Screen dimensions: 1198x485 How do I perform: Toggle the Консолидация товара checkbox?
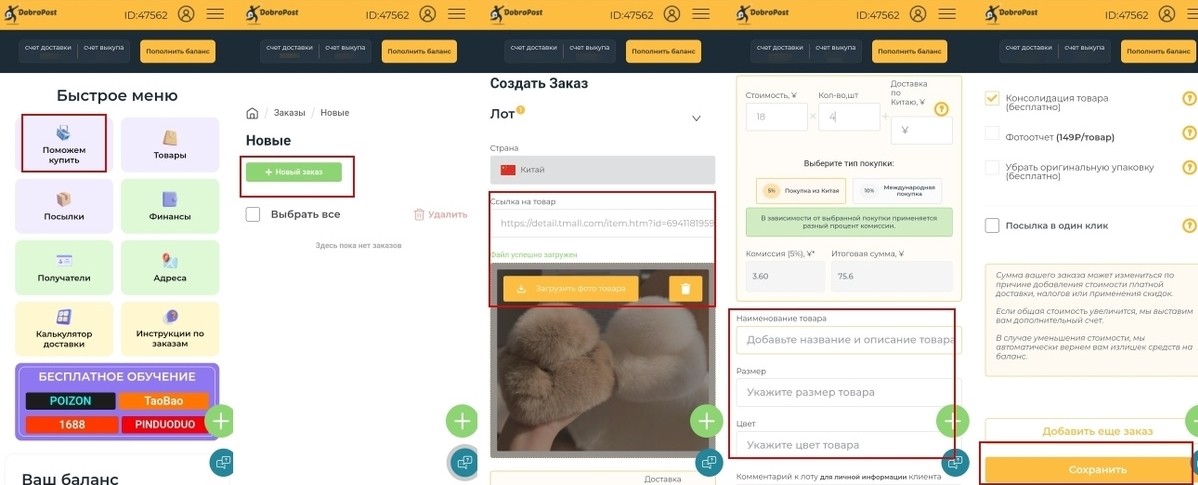[992, 99]
